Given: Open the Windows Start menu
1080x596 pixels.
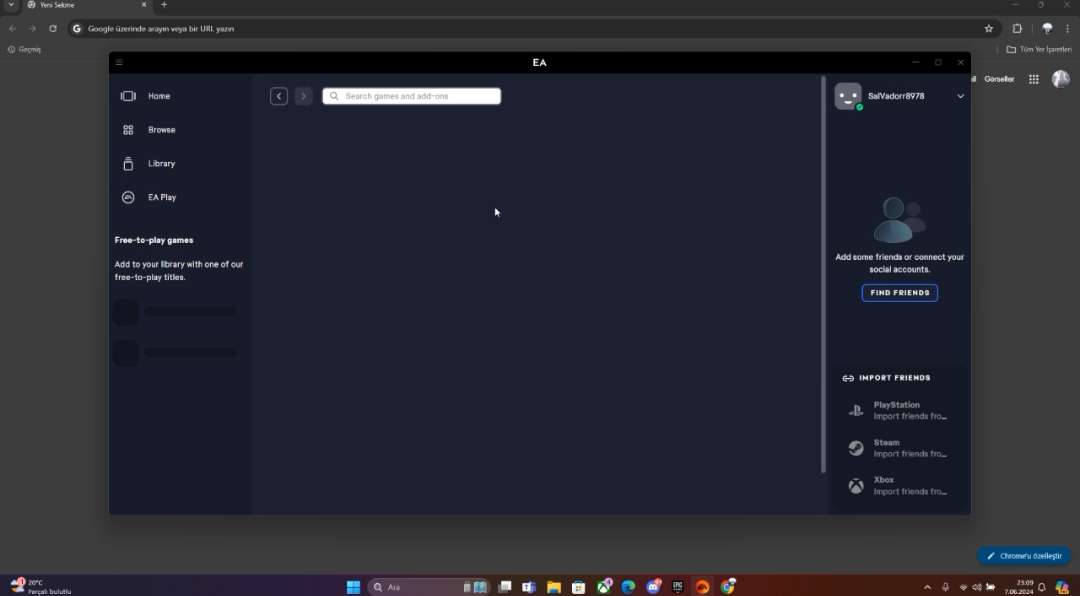Looking at the screenshot, I should coord(353,587).
